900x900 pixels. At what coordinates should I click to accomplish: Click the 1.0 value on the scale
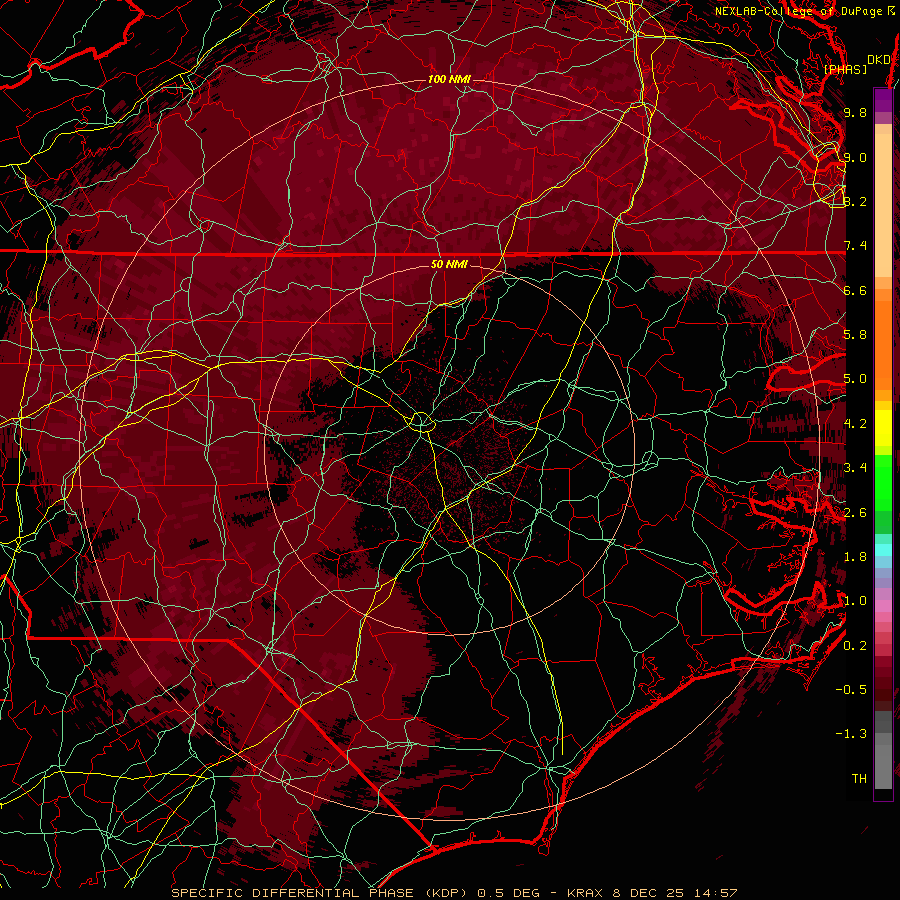[855, 601]
